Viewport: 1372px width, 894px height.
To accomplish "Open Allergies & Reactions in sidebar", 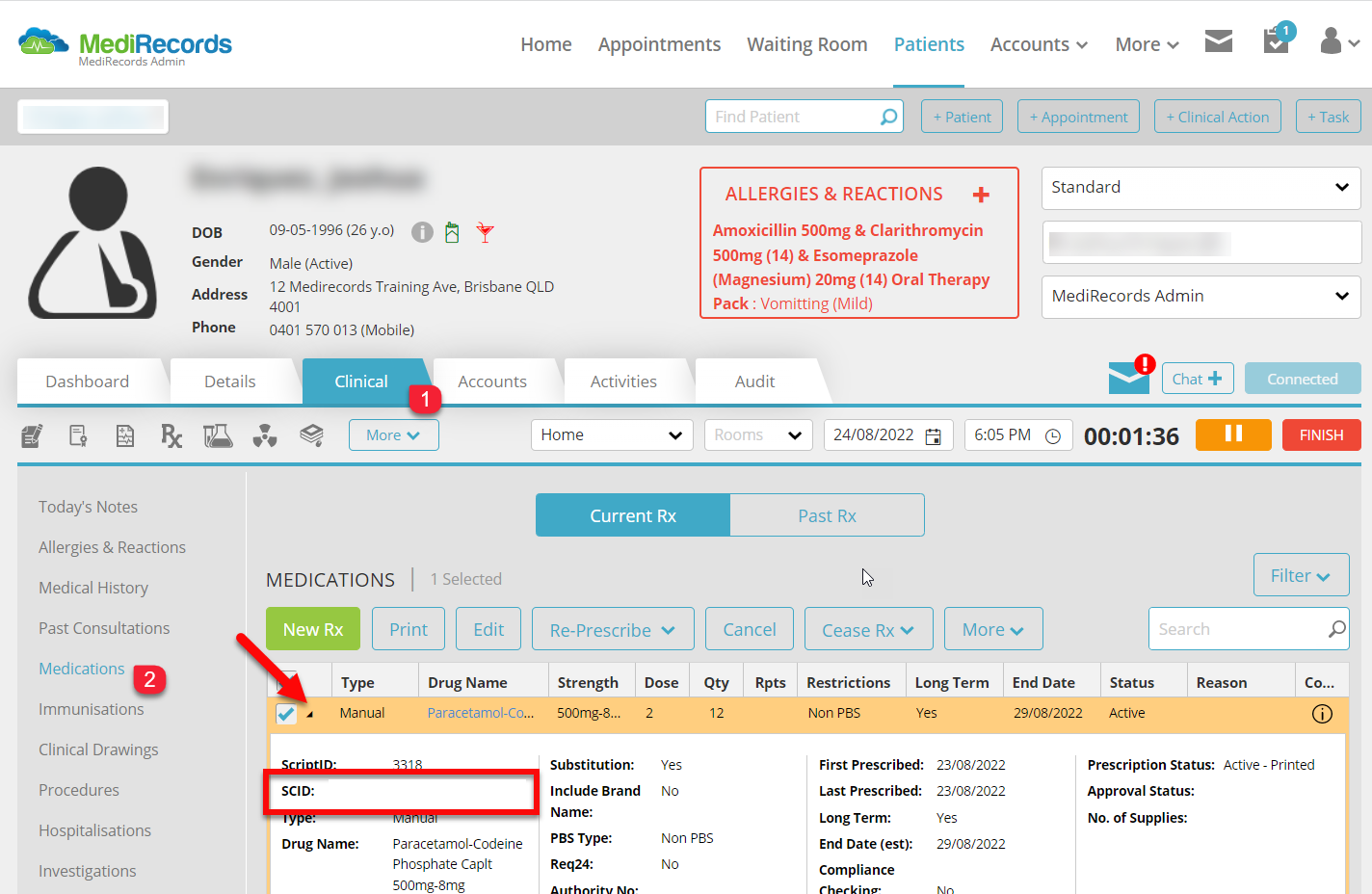I will tap(112, 547).
